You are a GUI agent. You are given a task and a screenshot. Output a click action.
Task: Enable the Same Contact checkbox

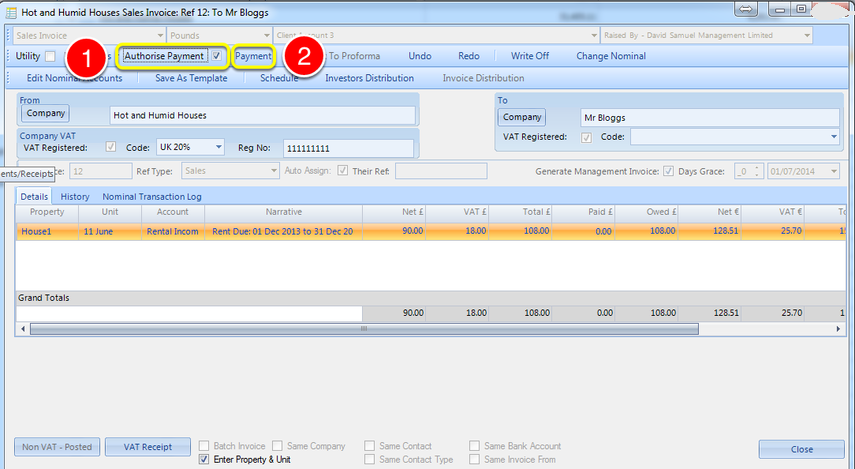click(x=370, y=446)
